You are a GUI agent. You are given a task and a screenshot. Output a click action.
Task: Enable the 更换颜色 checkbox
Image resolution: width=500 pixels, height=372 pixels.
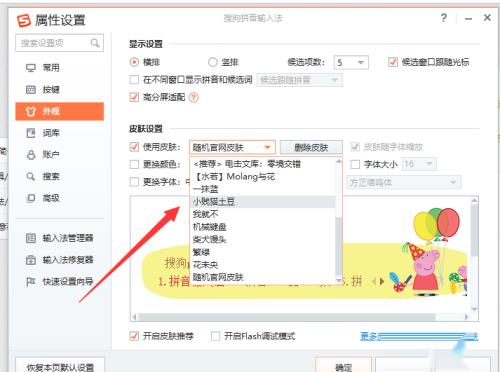pos(134,164)
